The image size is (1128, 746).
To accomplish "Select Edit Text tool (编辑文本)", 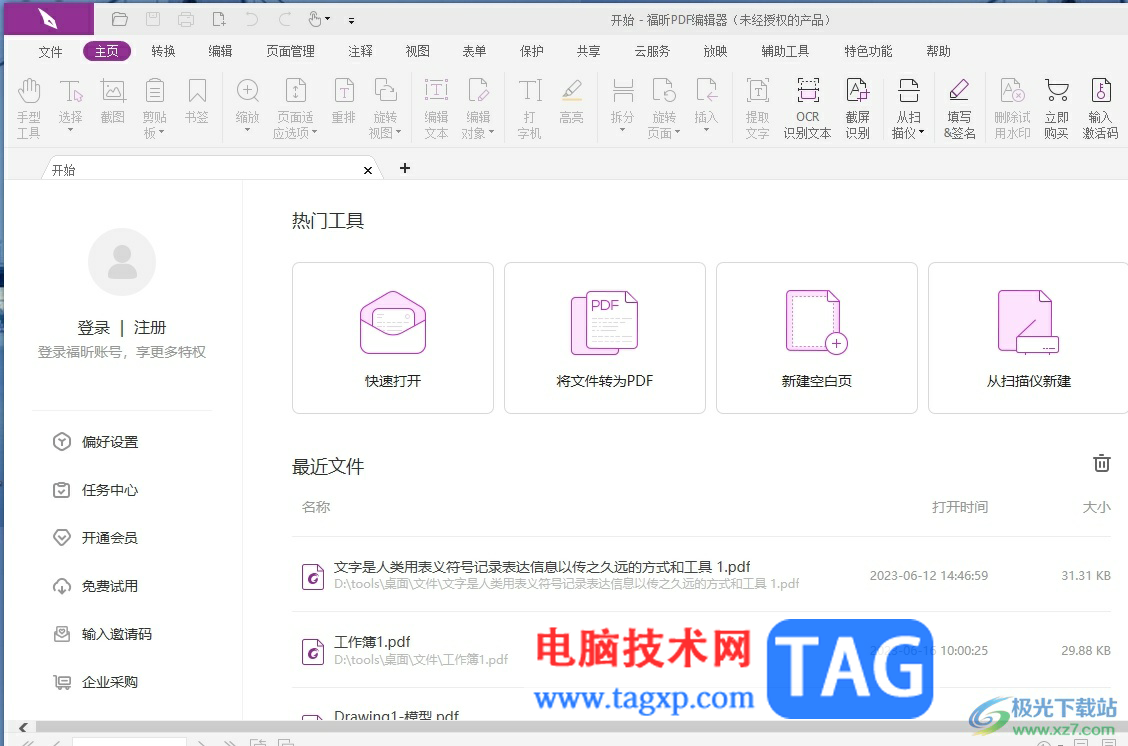I will coord(436,108).
